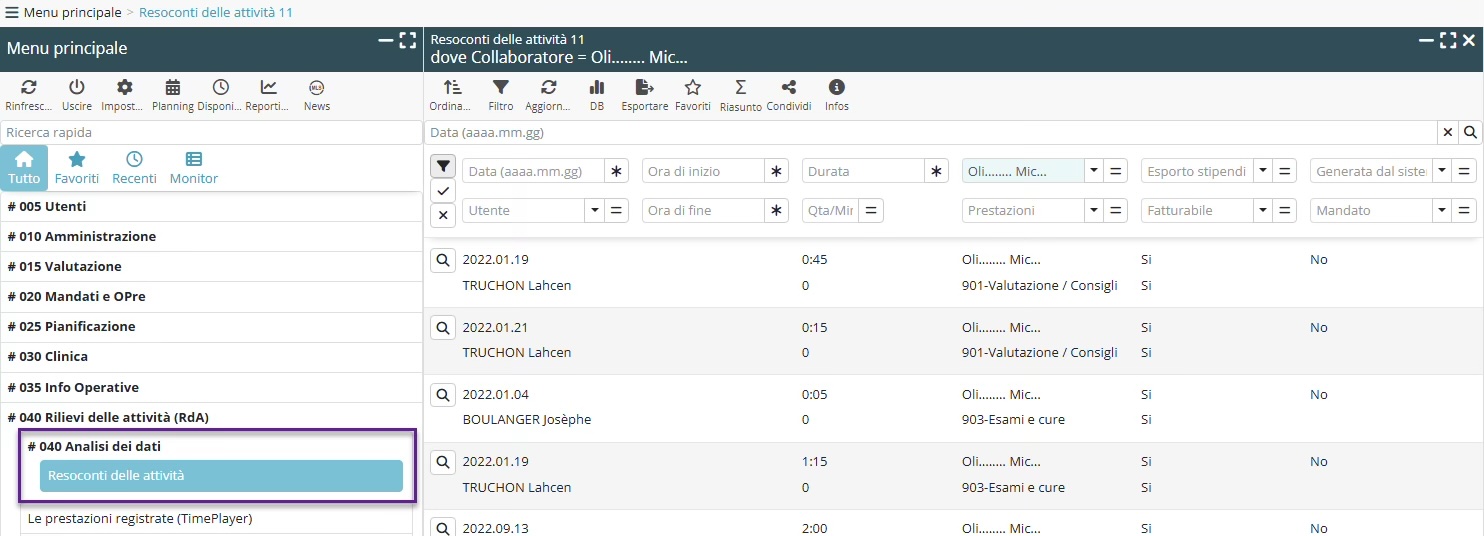Switch to the Favoriti tab
This screenshot has width=1484, height=536.
click(x=77, y=168)
